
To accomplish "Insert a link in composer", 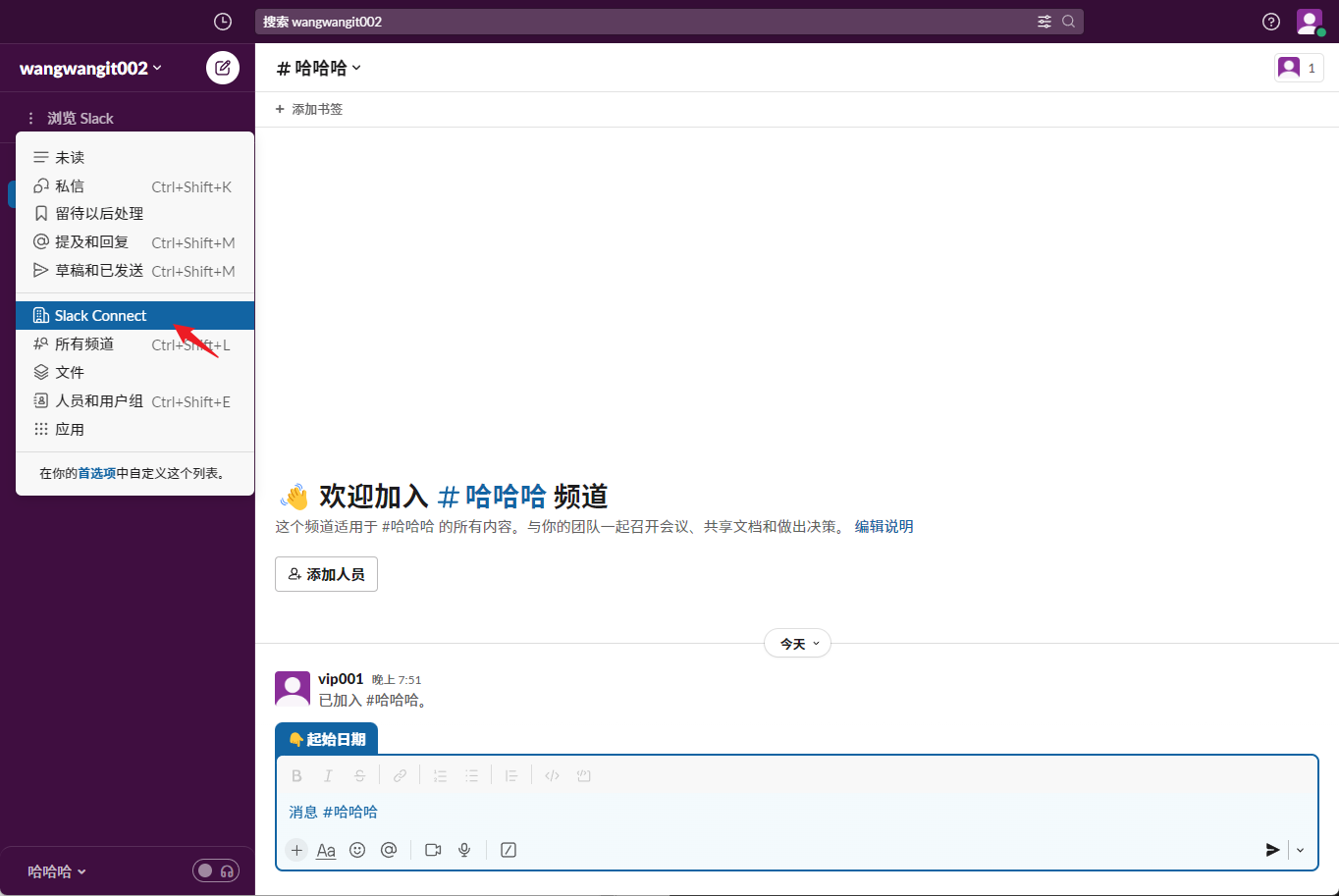I will 400,775.
